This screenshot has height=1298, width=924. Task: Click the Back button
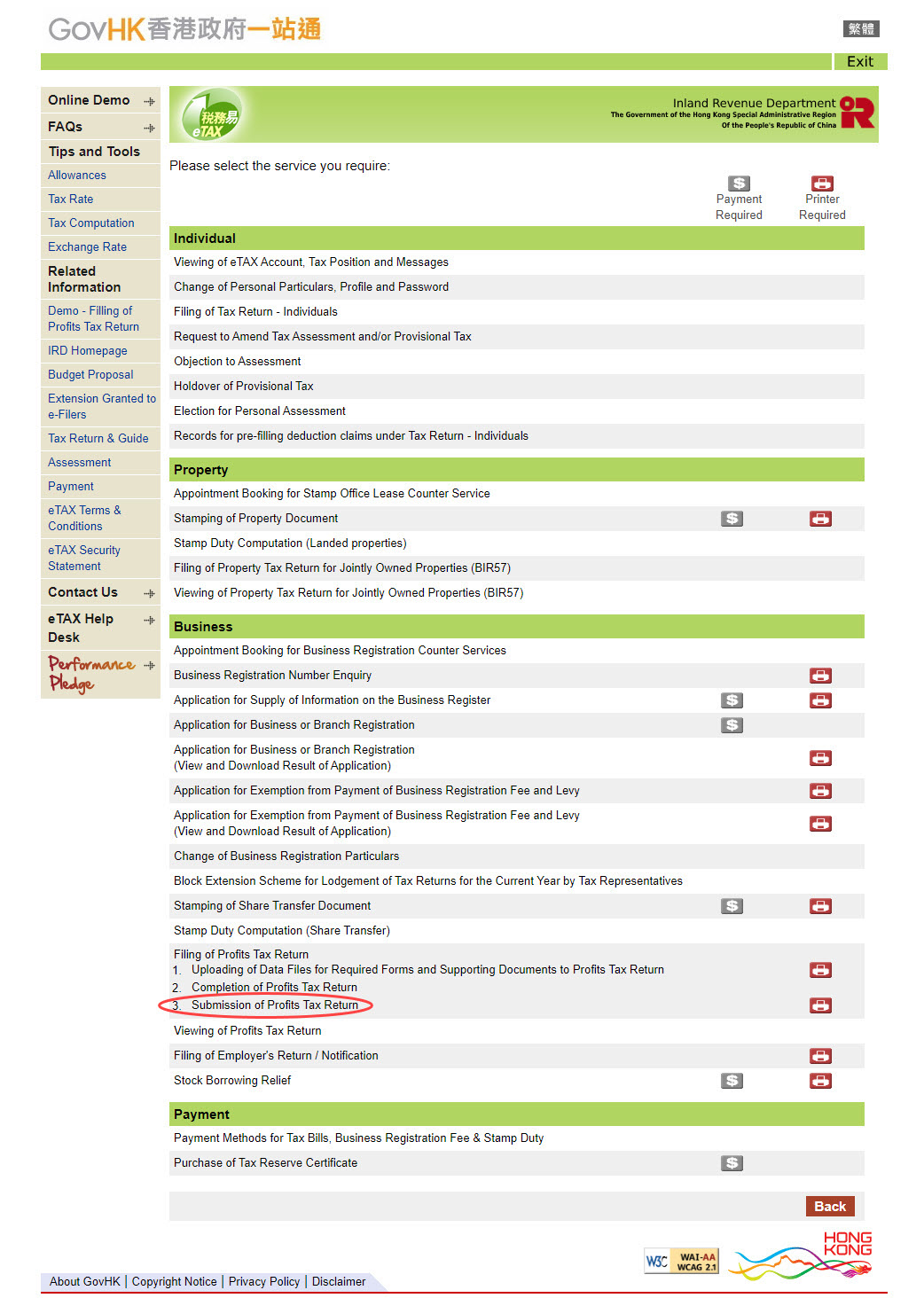tap(830, 1207)
